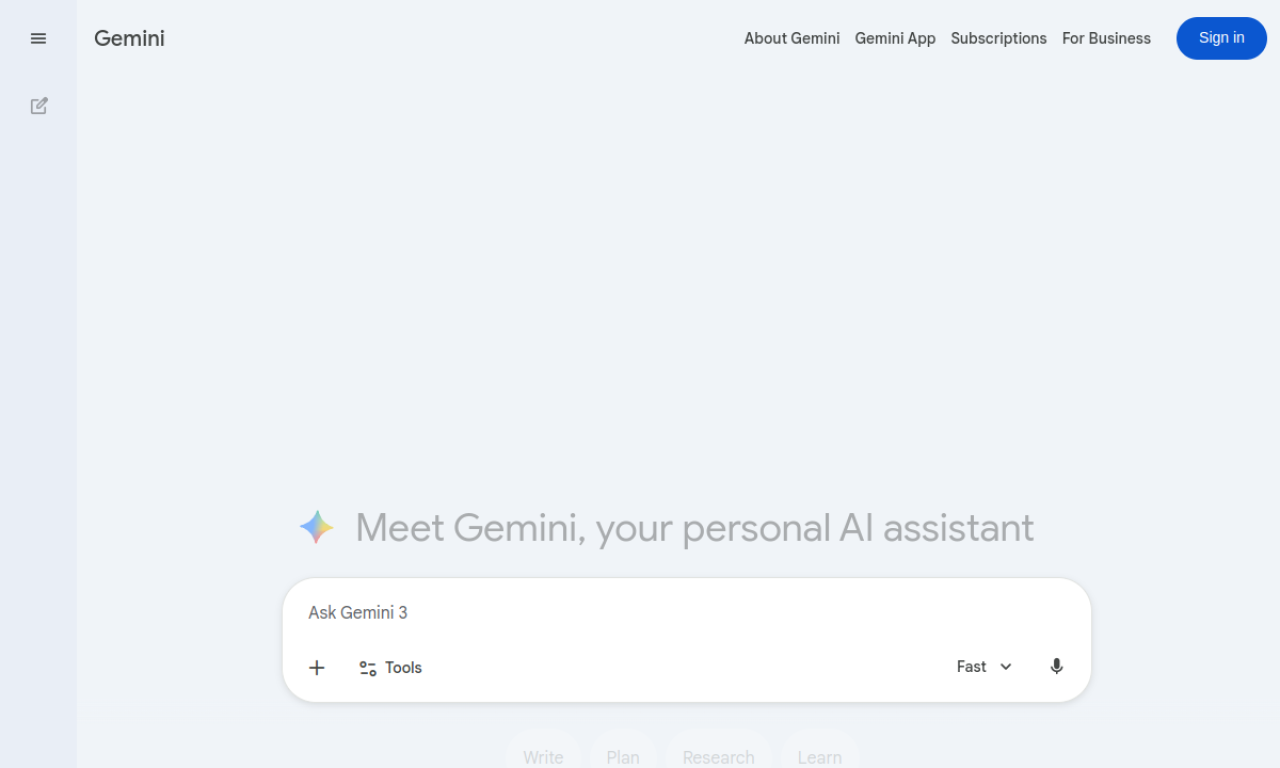Viewport: 1280px width, 768px height.
Task: Navigate to the Gemini App menu item
Action: tap(895, 38)
